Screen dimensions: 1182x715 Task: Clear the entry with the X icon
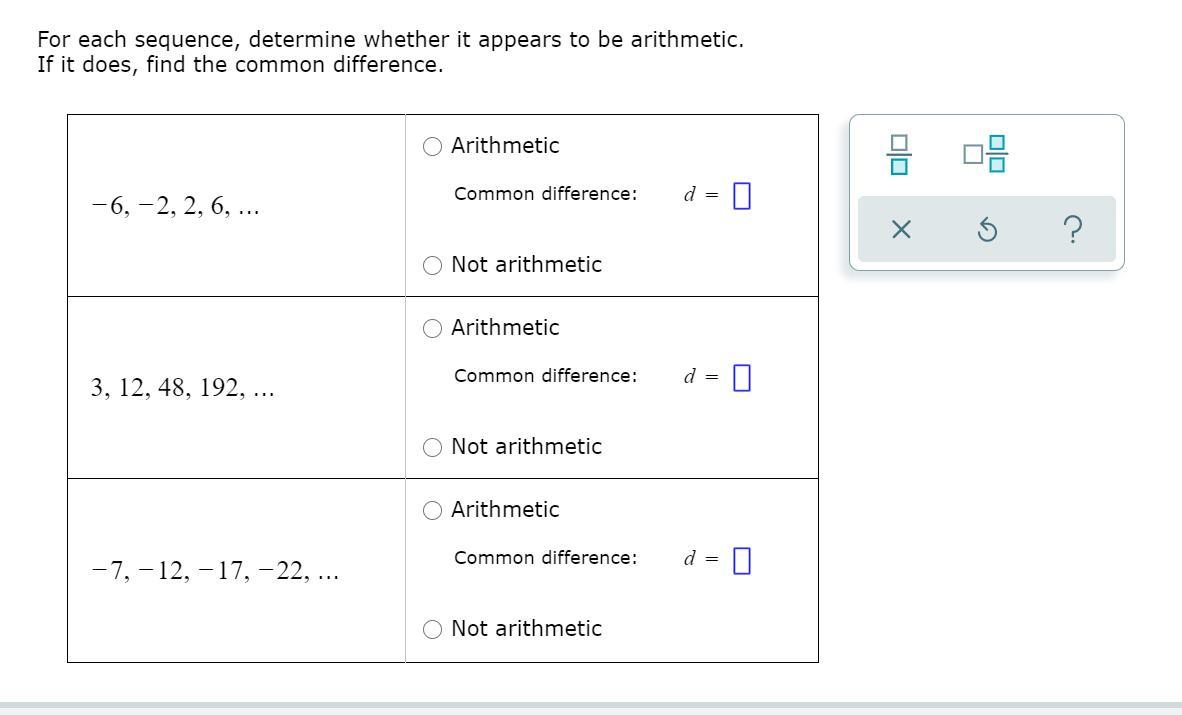pos(900,231)
